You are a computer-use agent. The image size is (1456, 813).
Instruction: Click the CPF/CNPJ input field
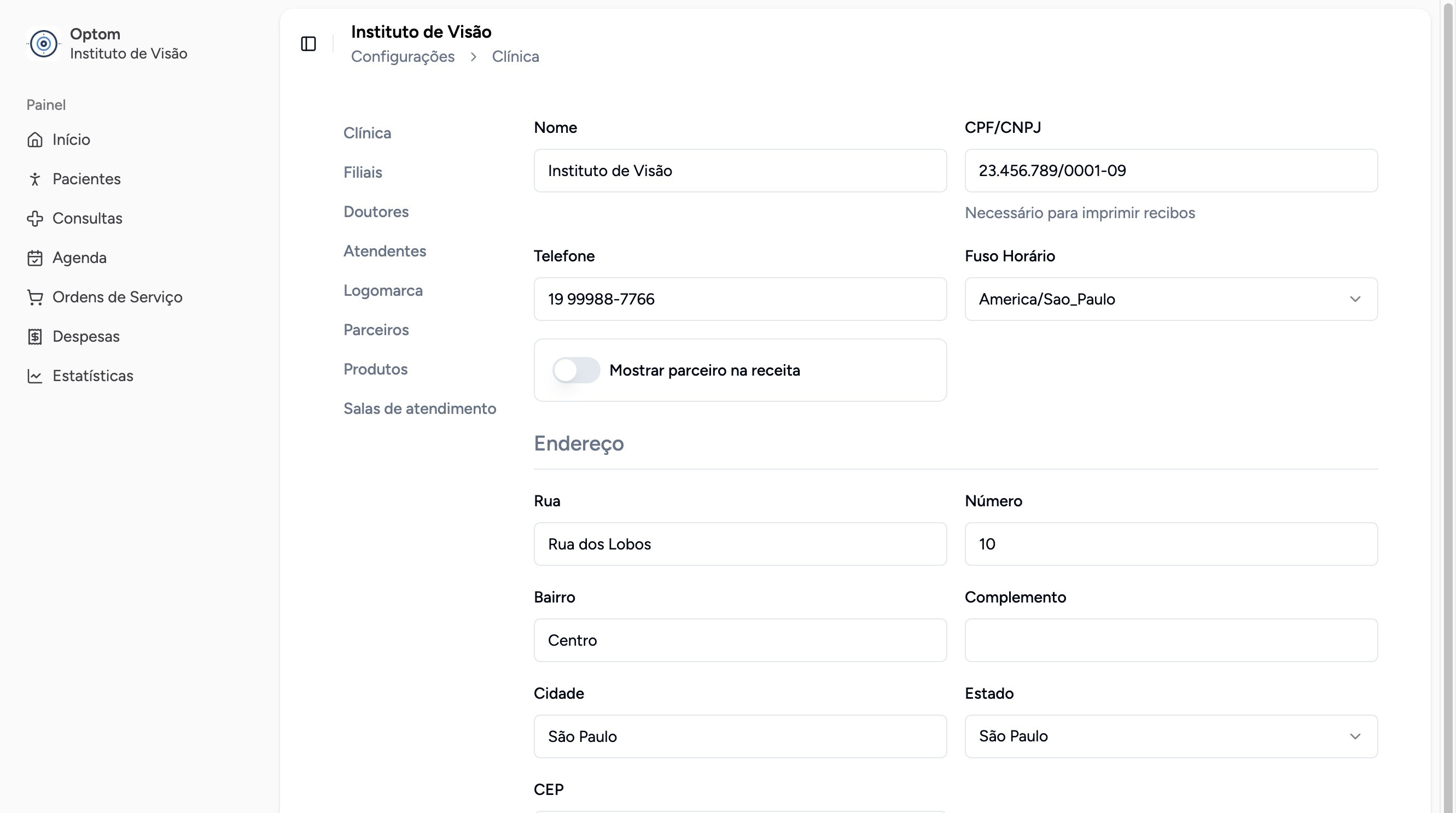point(1170,171)
